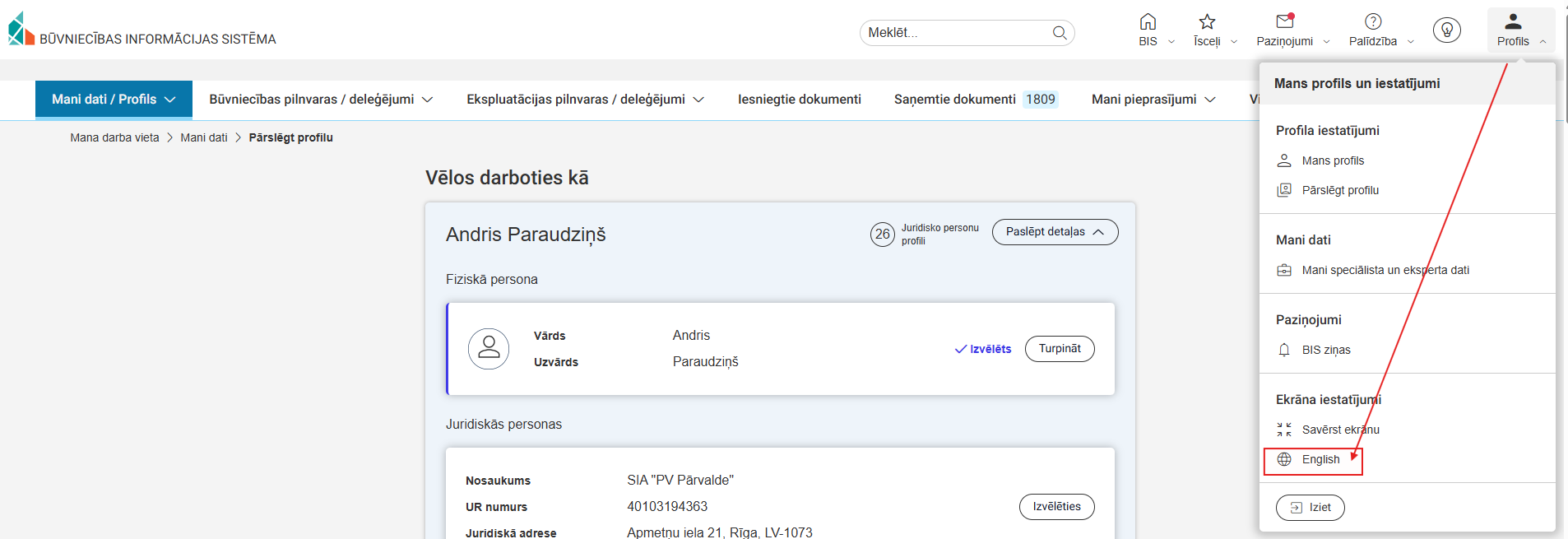
Task: Open the Iesniegtie dokumenti tab
Action: coord(799,100)
